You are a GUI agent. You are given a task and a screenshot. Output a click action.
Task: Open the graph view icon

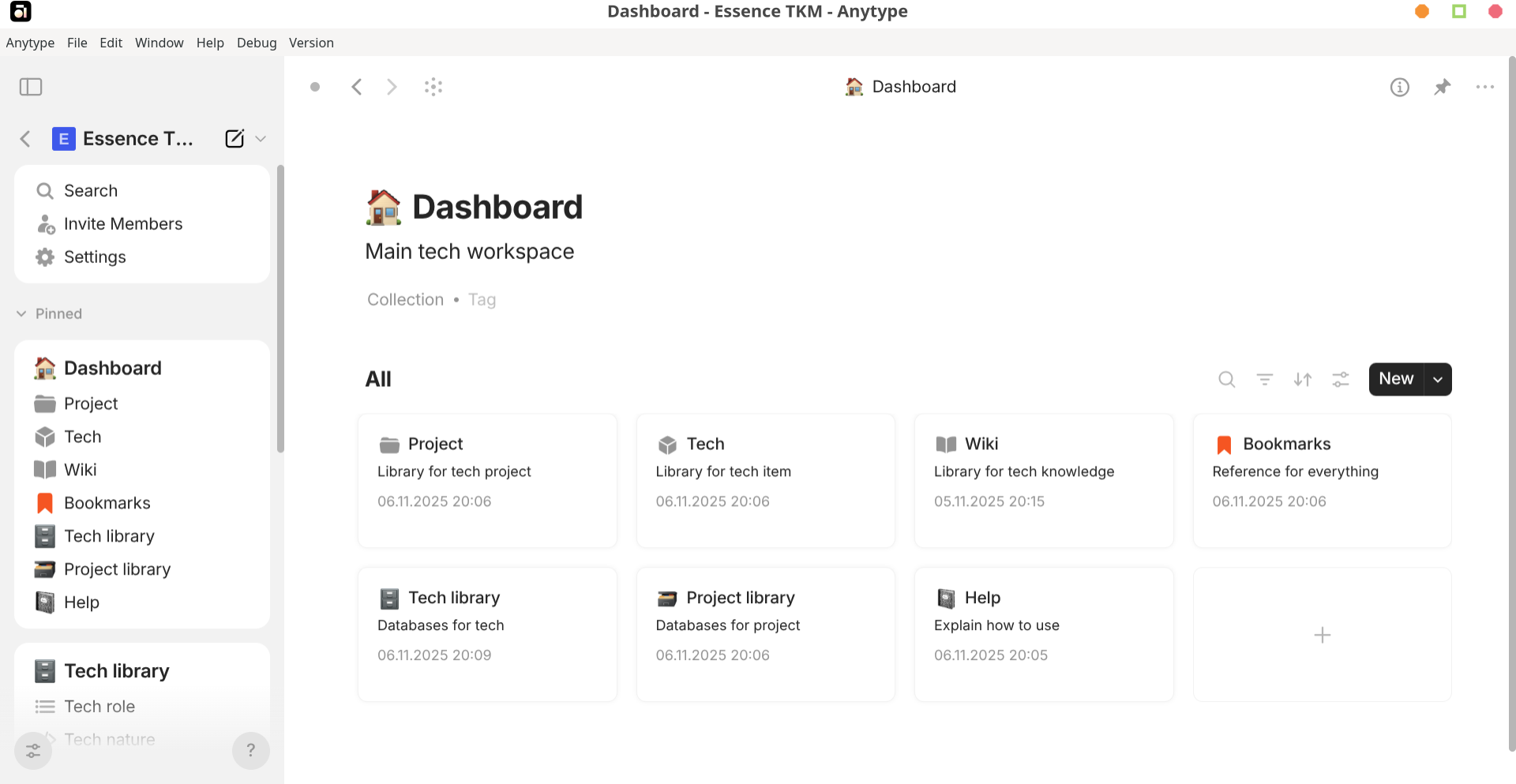433,87
